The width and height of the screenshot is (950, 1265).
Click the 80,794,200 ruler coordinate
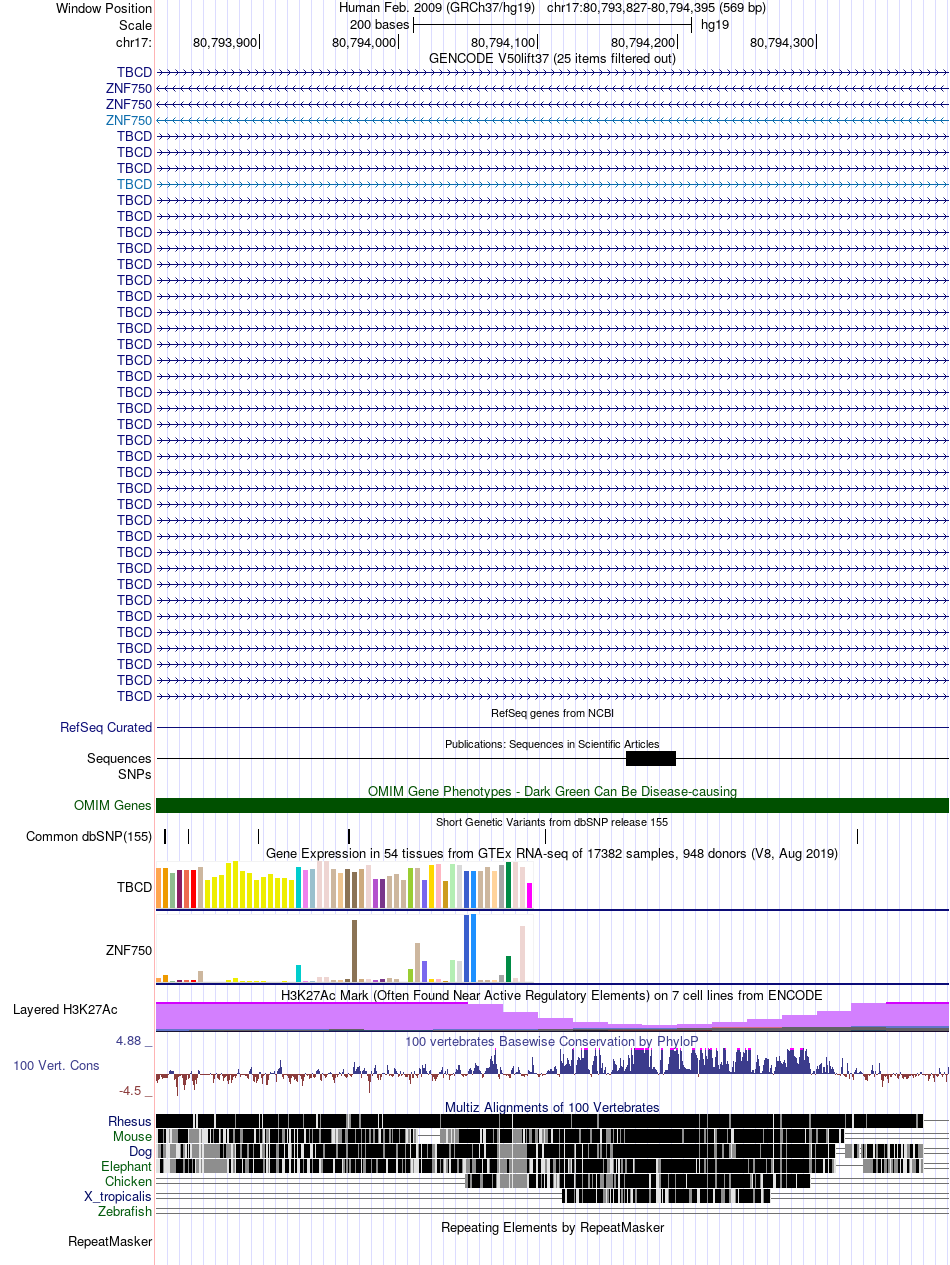pyautogui.click(x=643, y=42)
